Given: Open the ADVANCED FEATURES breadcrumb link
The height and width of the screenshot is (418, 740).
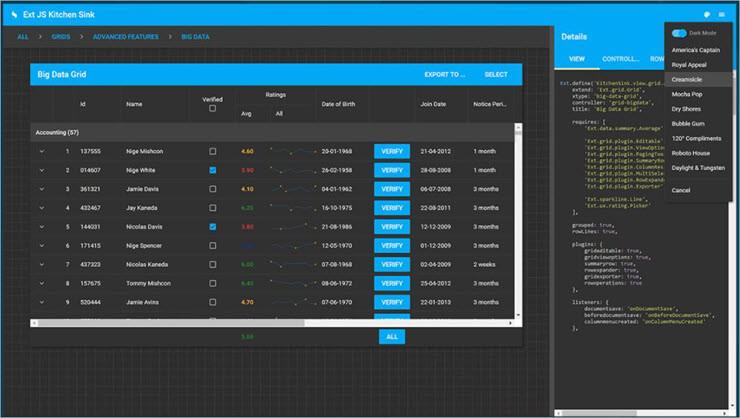Looking at the screenshot, I should click(x=126, y=37).
